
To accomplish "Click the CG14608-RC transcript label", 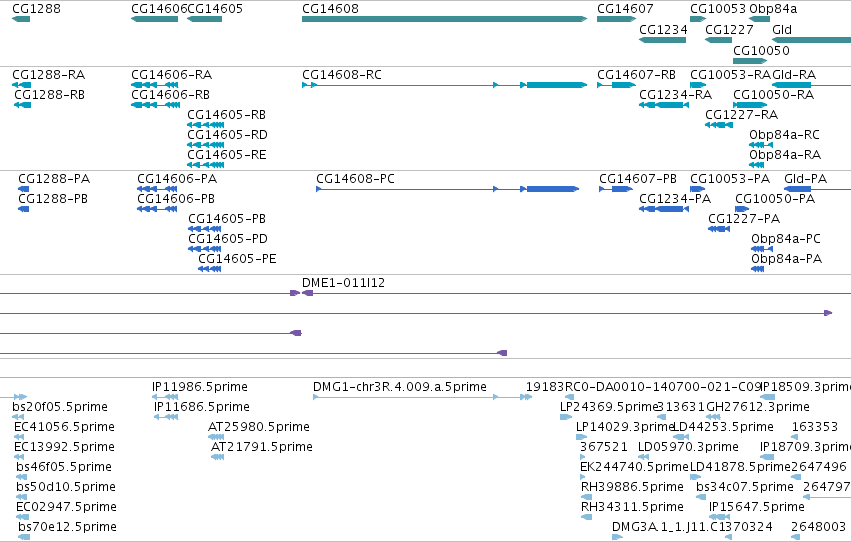I will [x=342, y=75].
